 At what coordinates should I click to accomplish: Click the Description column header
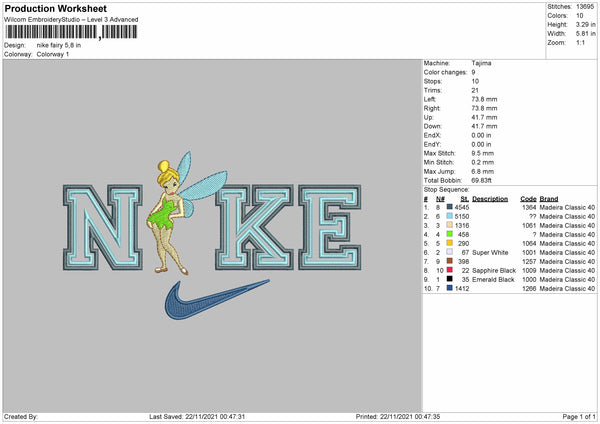point(490,198)
